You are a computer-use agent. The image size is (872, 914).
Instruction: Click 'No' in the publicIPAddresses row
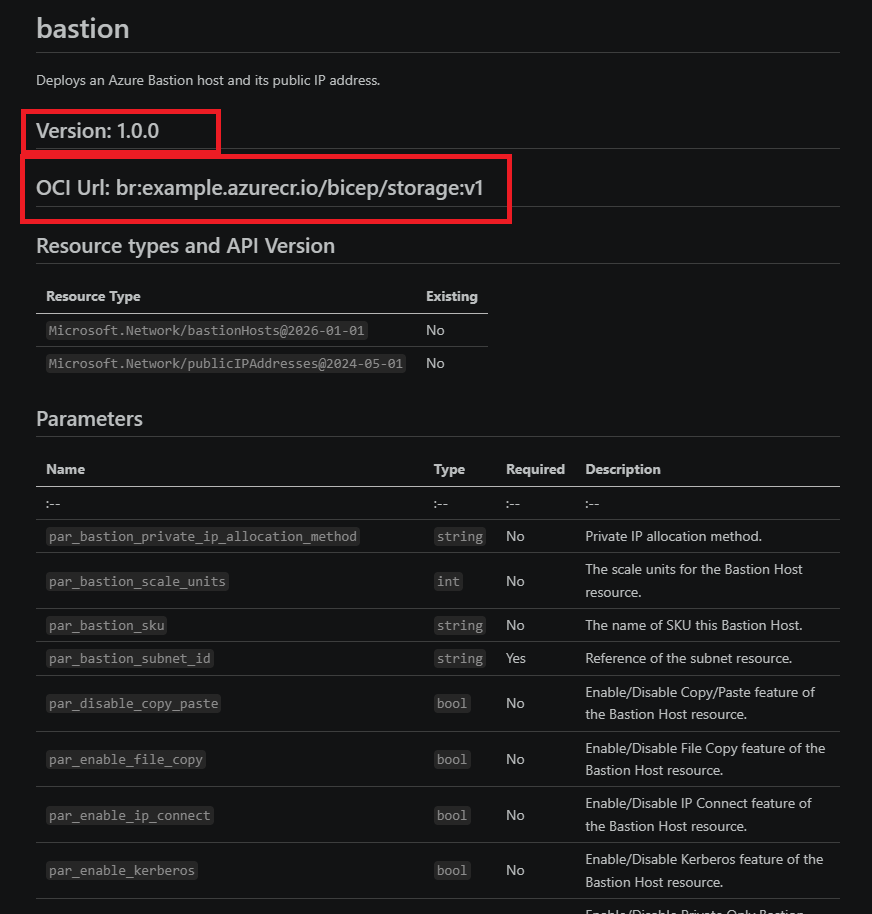pyautogui.click(x=435, y=364)
